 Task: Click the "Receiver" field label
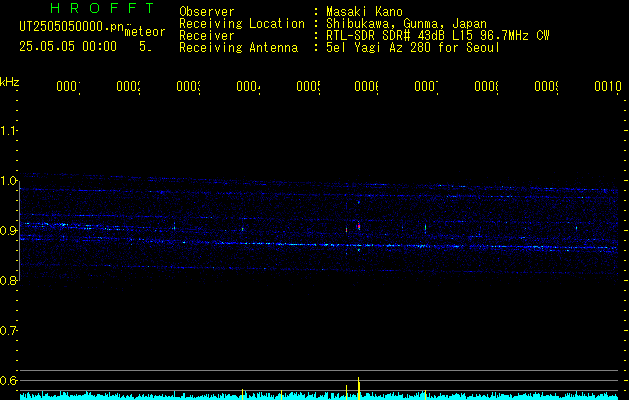[207, 36]
